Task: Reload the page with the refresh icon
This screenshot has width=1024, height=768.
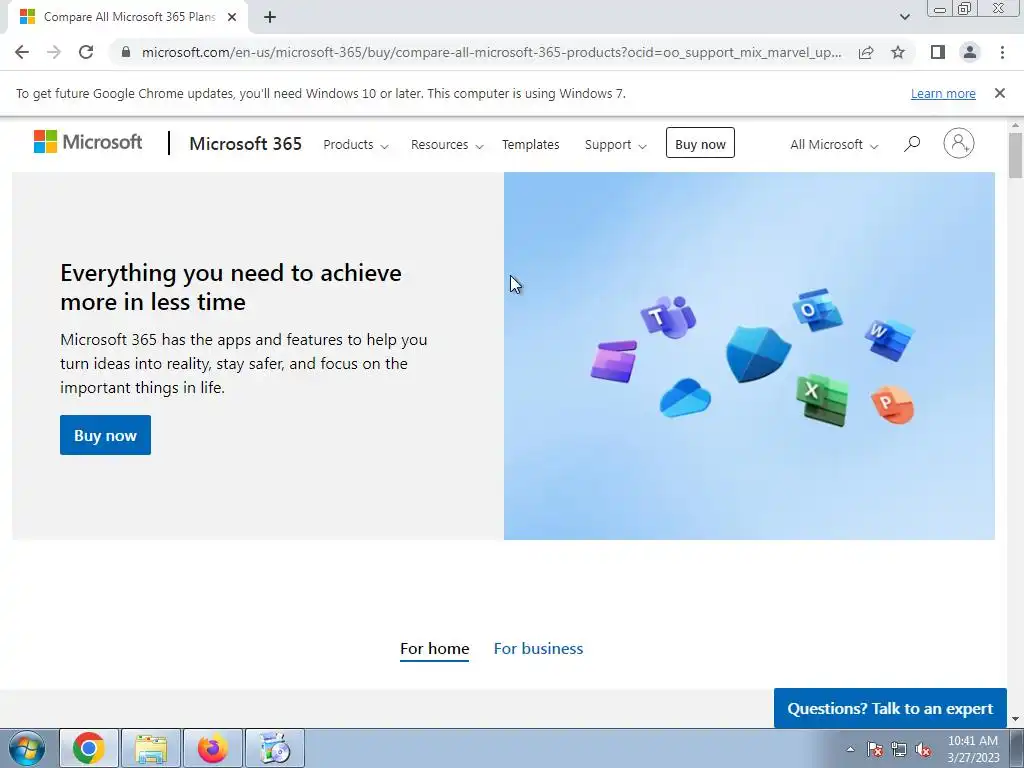Action: (86, 52)
